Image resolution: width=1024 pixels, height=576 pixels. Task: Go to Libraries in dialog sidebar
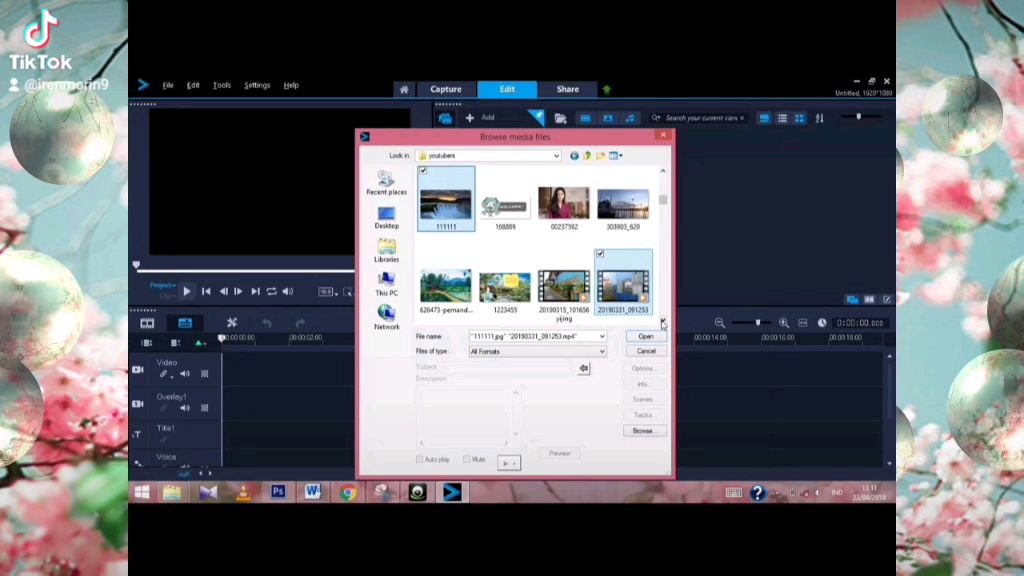386,251
